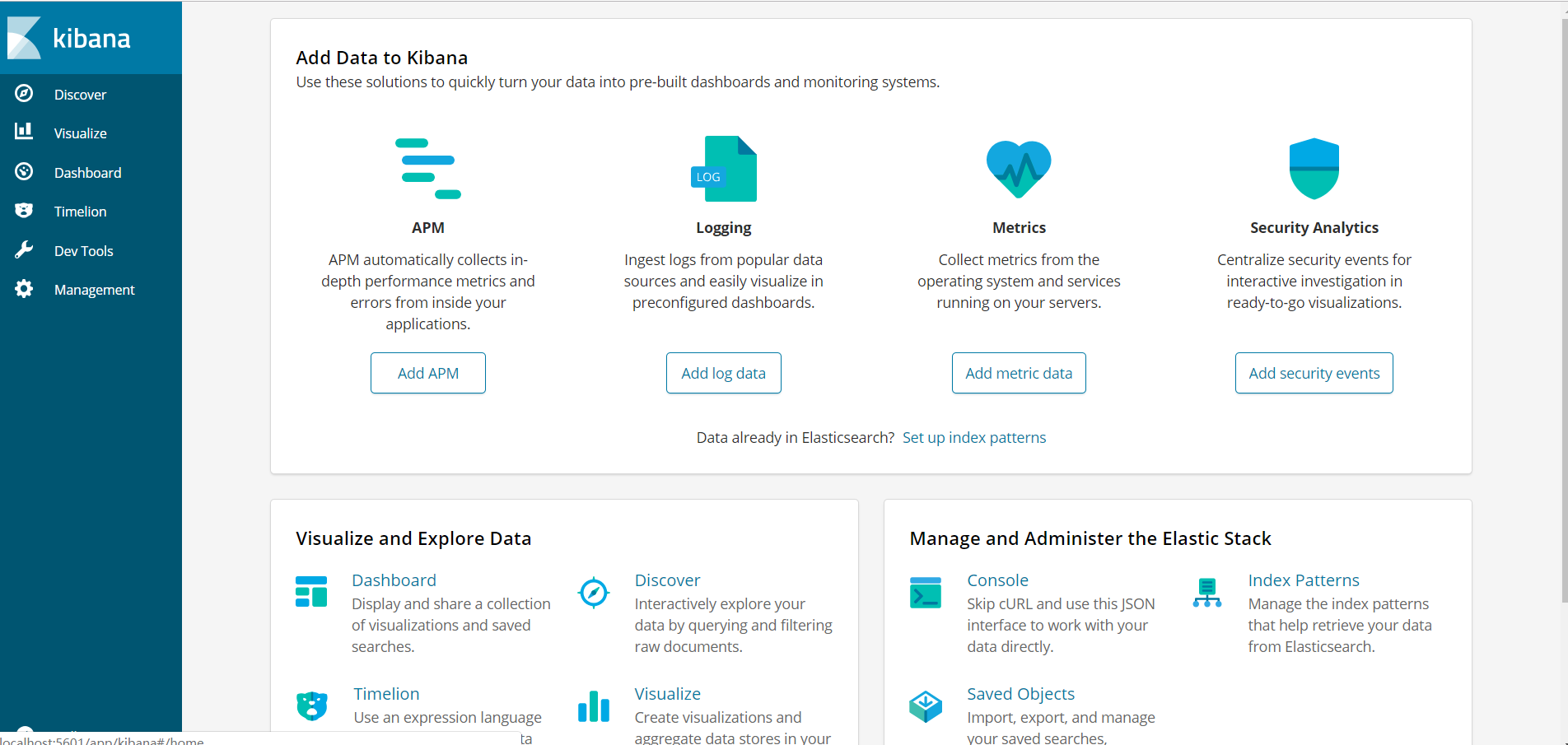Click the Visualize bar chart sidebar icon
The image size is (1568, 745).
point(24,132)
